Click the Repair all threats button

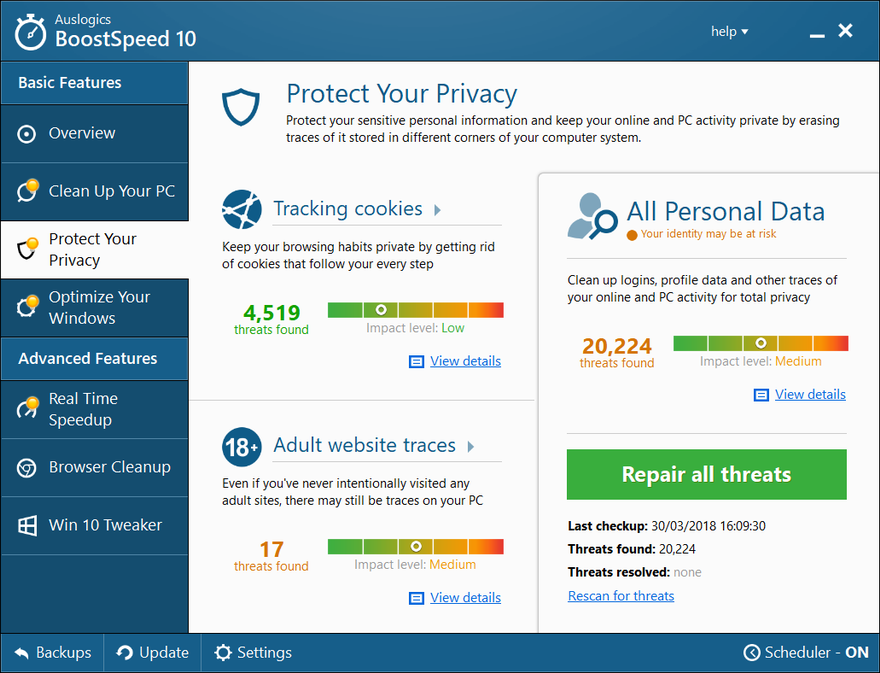(x=706, y=474)
